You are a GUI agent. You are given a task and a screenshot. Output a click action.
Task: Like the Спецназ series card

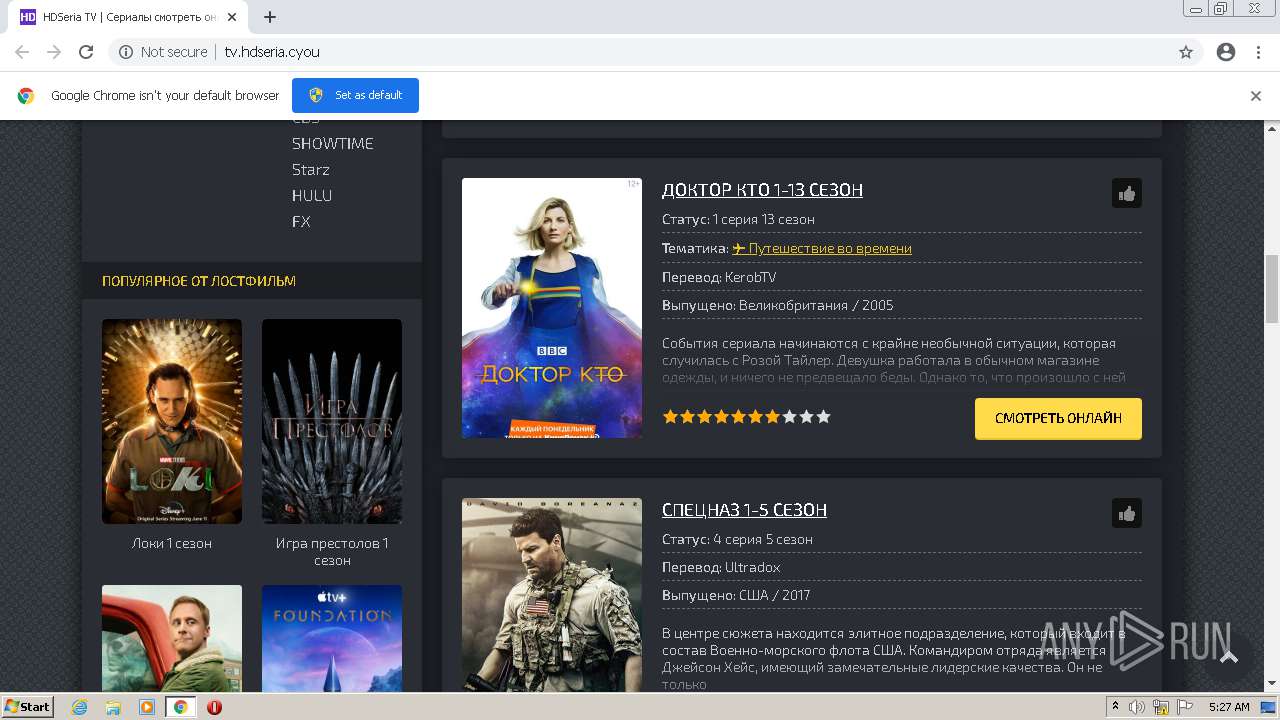(1127, 514)
